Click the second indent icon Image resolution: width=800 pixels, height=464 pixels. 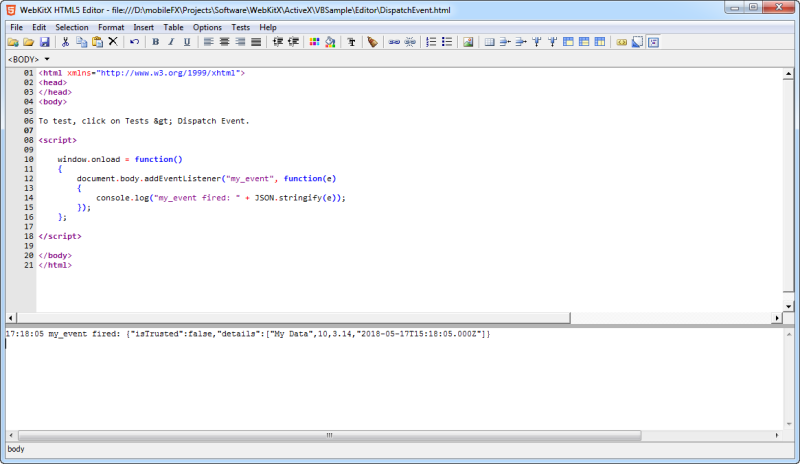pyautogui.click(x=293, y=42)
